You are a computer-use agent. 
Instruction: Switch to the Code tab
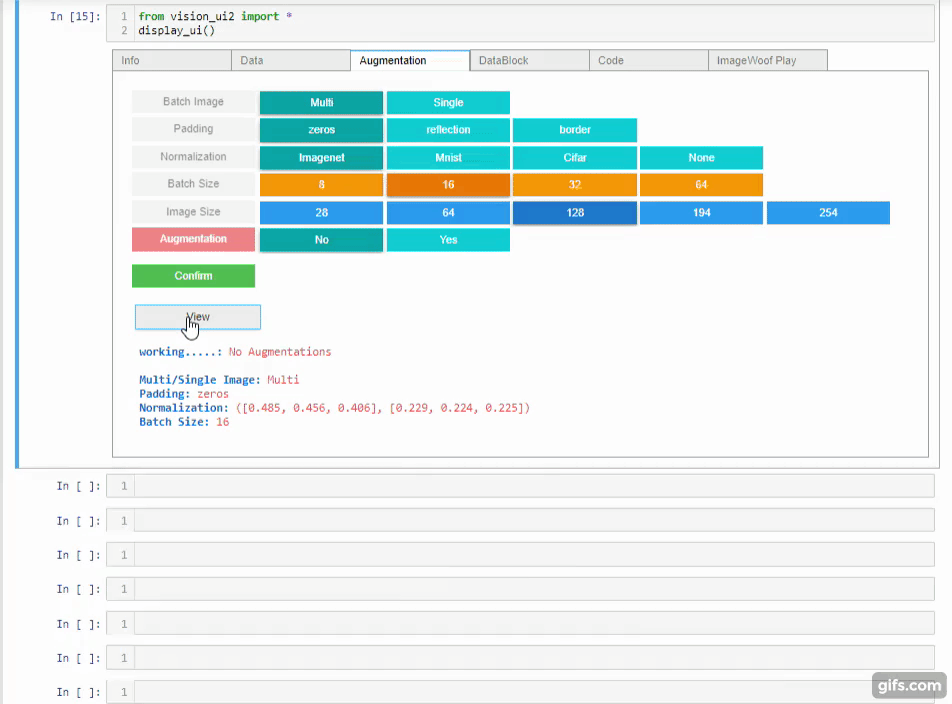click(x=648, y=61)
